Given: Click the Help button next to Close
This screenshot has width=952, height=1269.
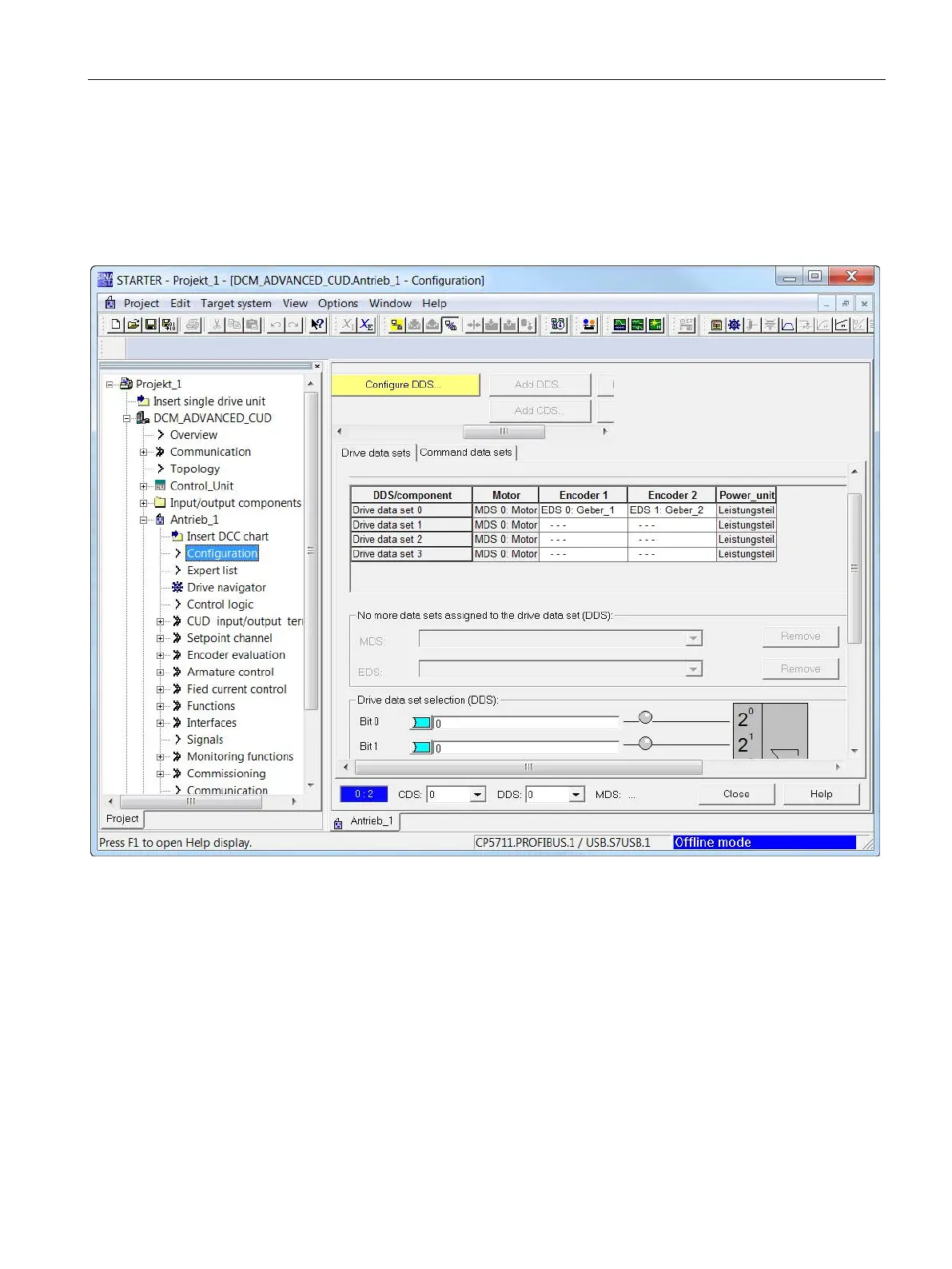Looking at the screenshot, I should click(x=821, y=794).
